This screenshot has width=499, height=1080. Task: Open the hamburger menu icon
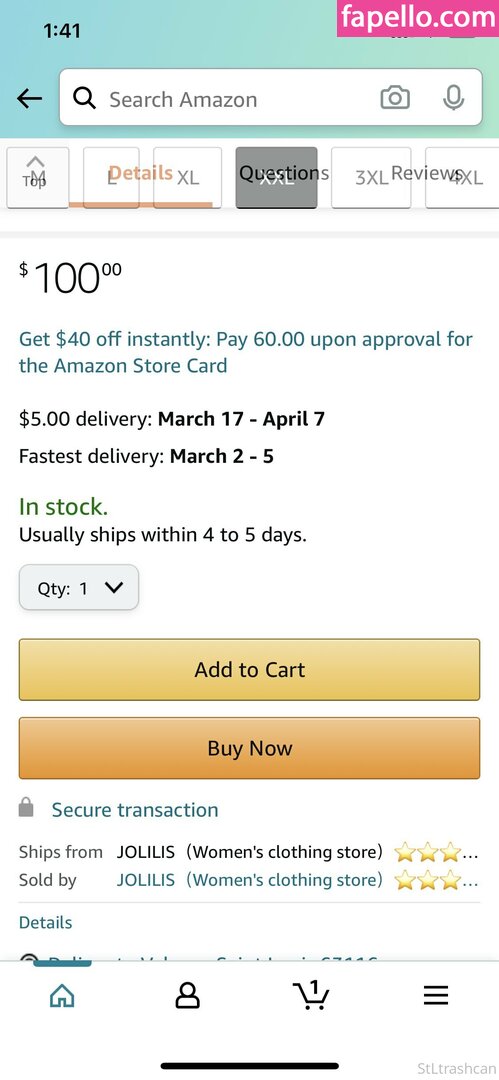coord(436,995)
